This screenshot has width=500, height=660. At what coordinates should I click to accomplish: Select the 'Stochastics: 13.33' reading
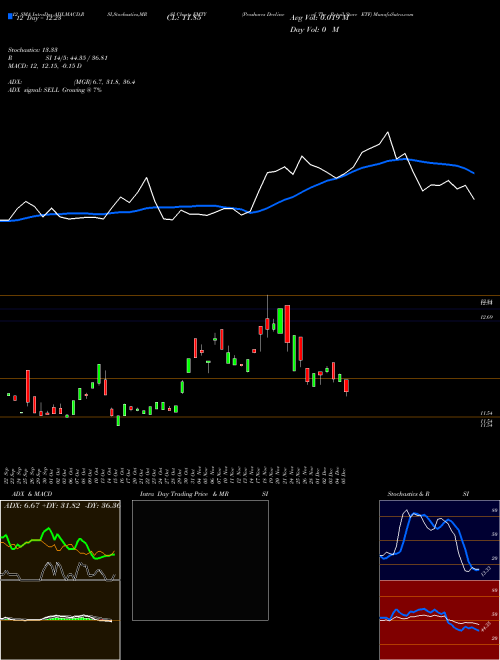pos(32,50)
